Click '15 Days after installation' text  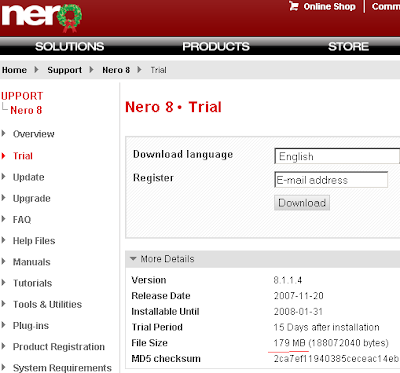[326, 327]
